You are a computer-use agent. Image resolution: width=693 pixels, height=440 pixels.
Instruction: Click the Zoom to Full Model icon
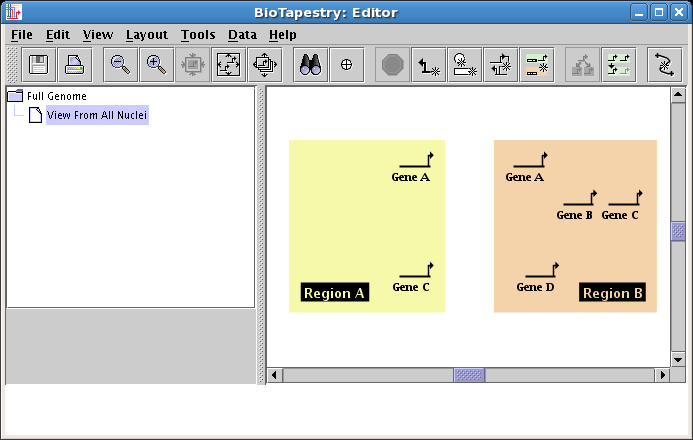(229, 65)
